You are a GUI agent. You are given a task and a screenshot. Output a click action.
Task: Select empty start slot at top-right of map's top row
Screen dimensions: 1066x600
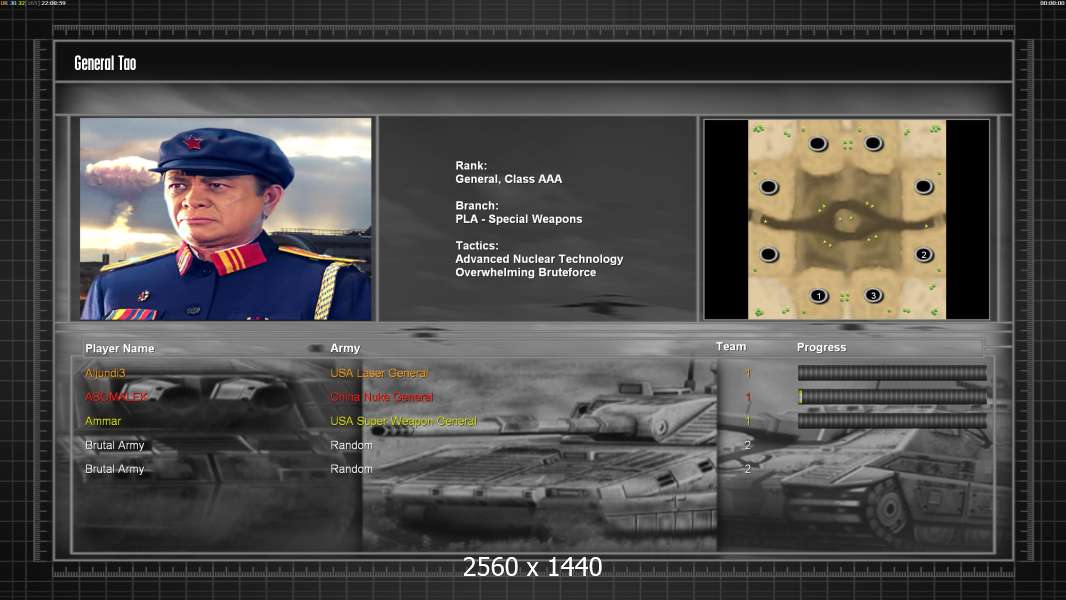pos(873,144)
